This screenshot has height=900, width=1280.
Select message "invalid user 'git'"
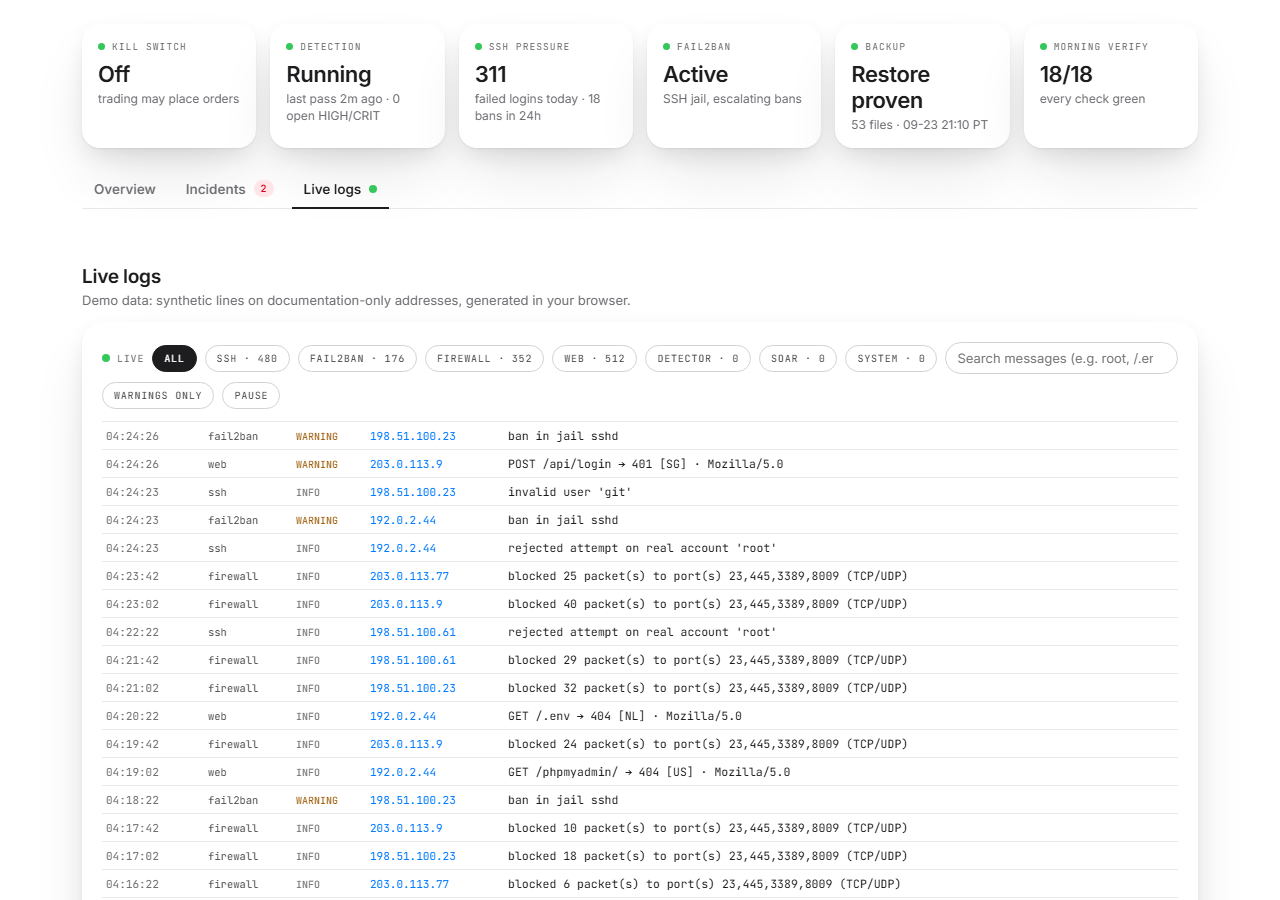pos(570,492)
